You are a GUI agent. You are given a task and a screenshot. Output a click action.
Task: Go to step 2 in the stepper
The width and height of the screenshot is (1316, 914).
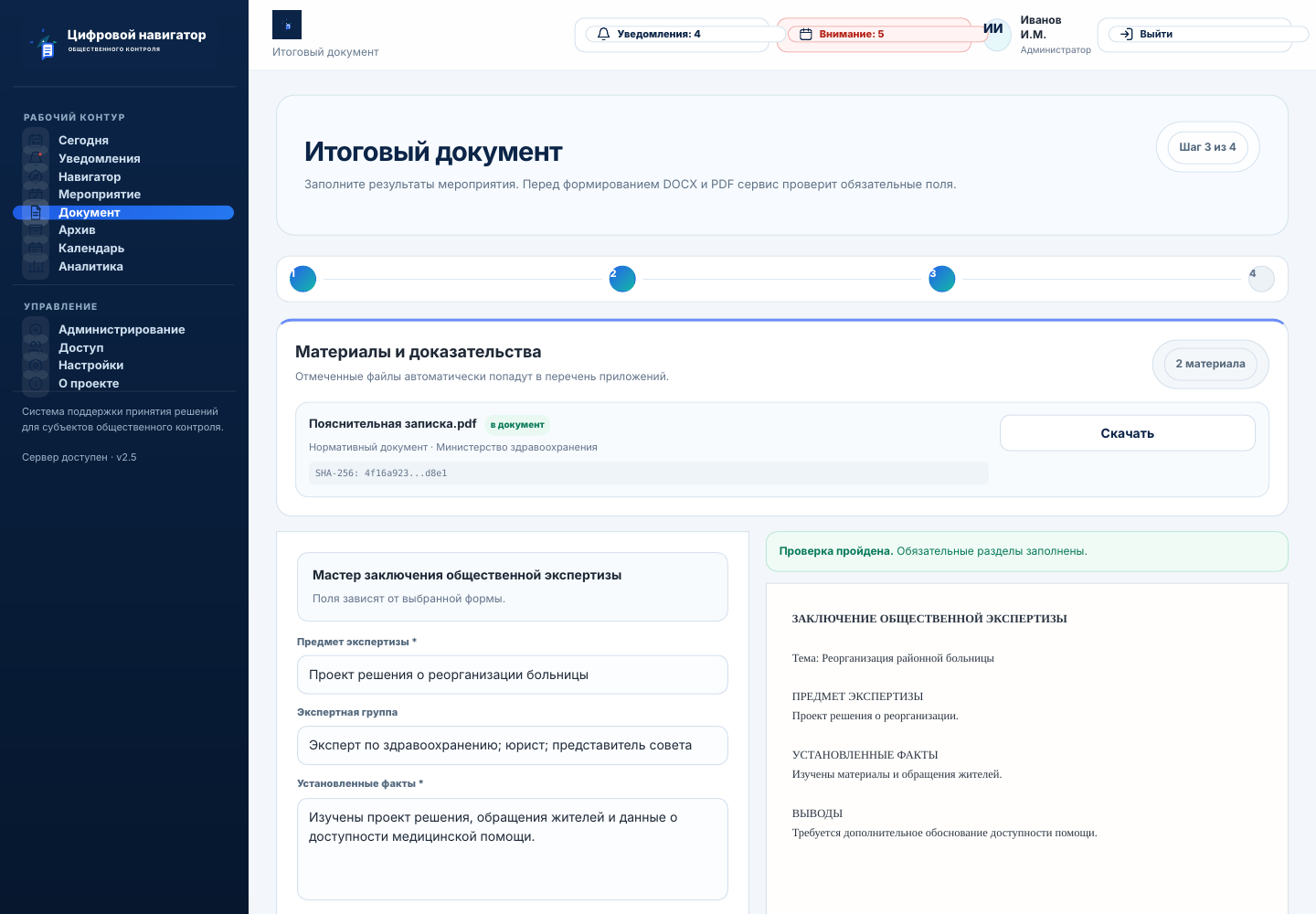[622, 279]
